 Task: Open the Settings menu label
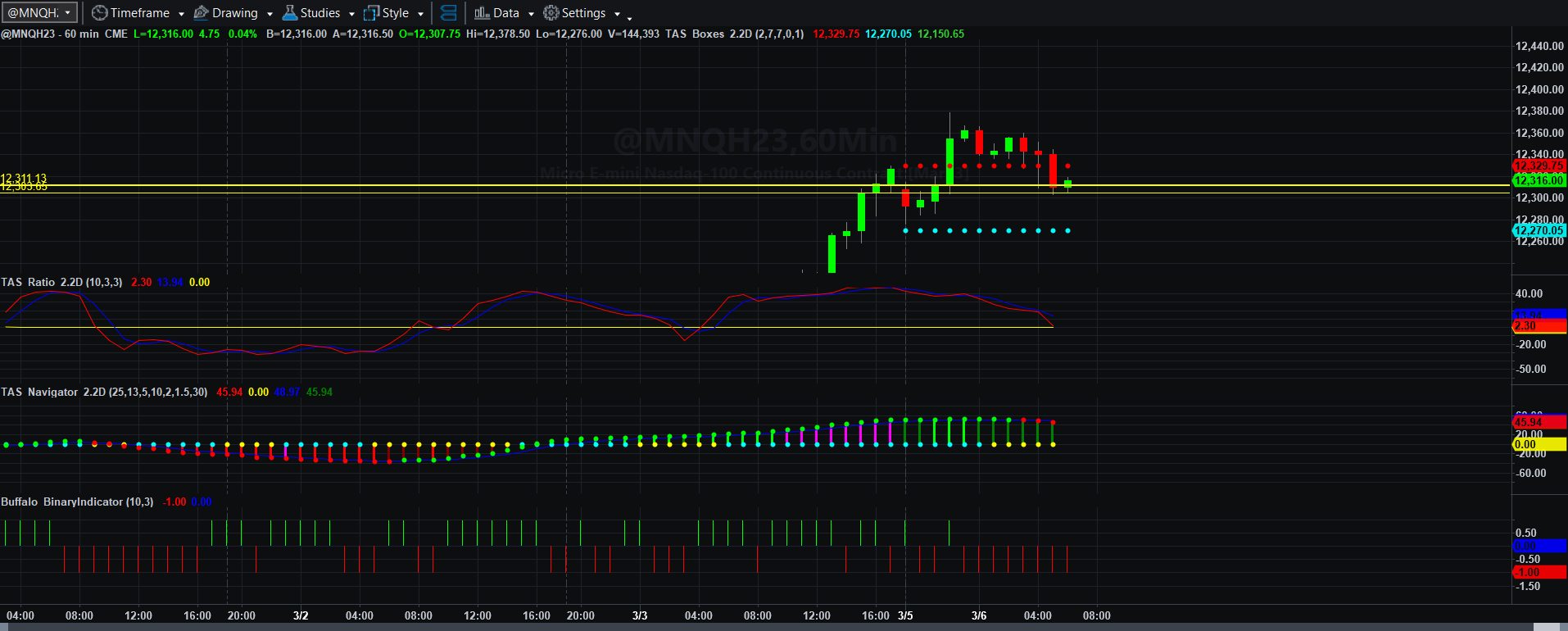coord(583,13)
